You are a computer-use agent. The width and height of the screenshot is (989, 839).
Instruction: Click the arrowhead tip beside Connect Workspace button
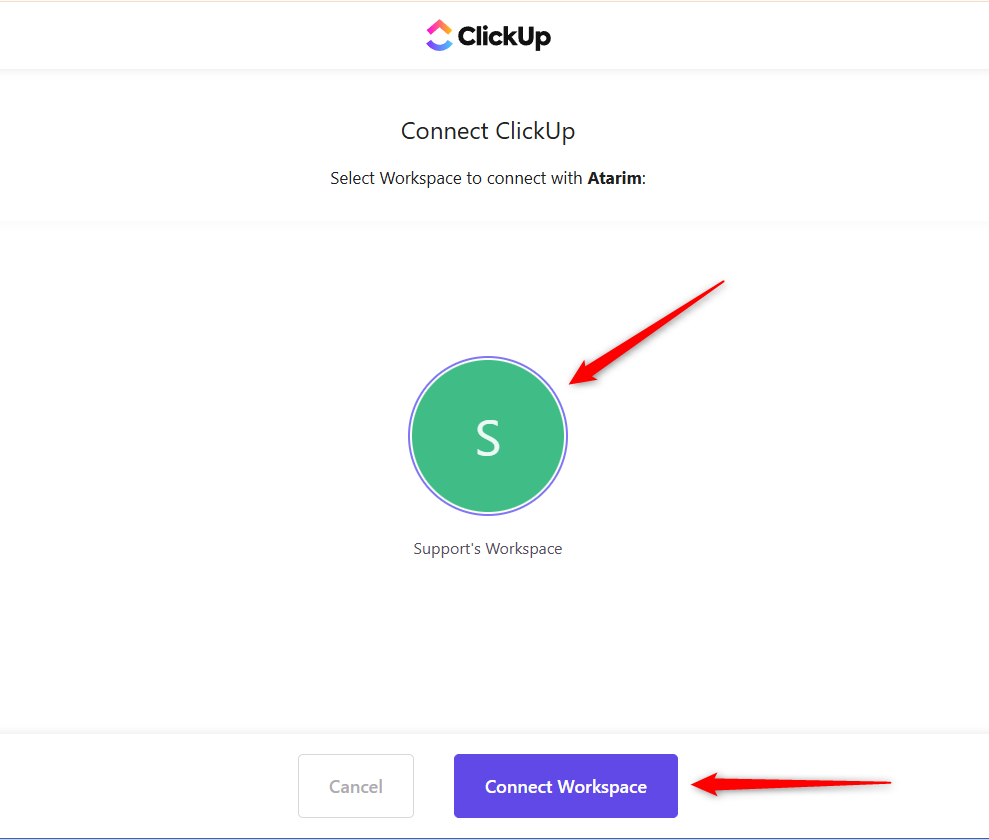[x=696, y=785]
